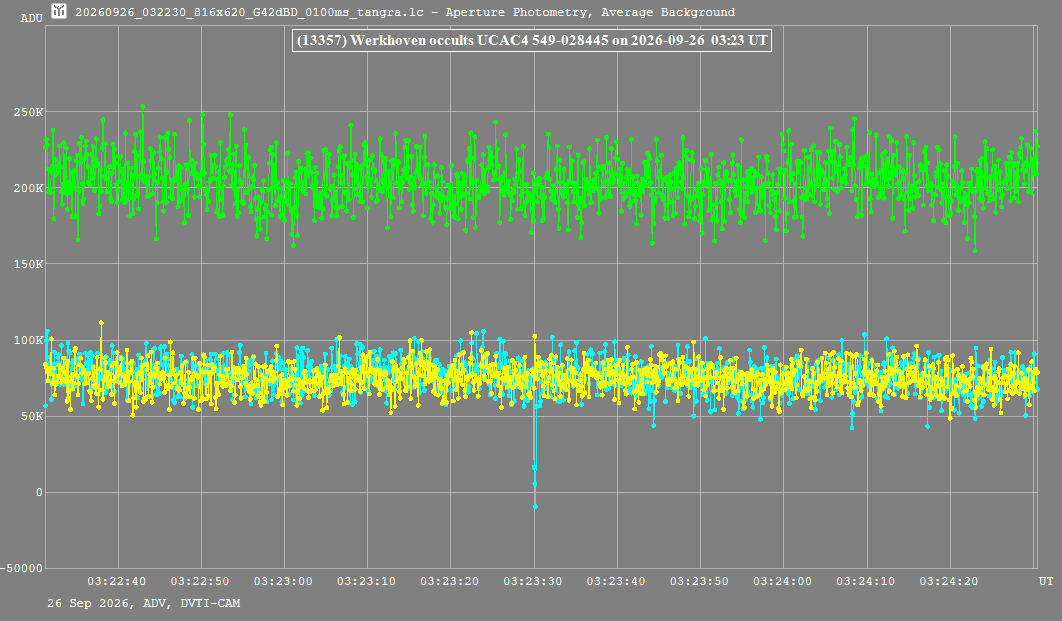Select the 100K y-axis label
The width and height of the screenshot is (1062, 621).
coord(28,340)
